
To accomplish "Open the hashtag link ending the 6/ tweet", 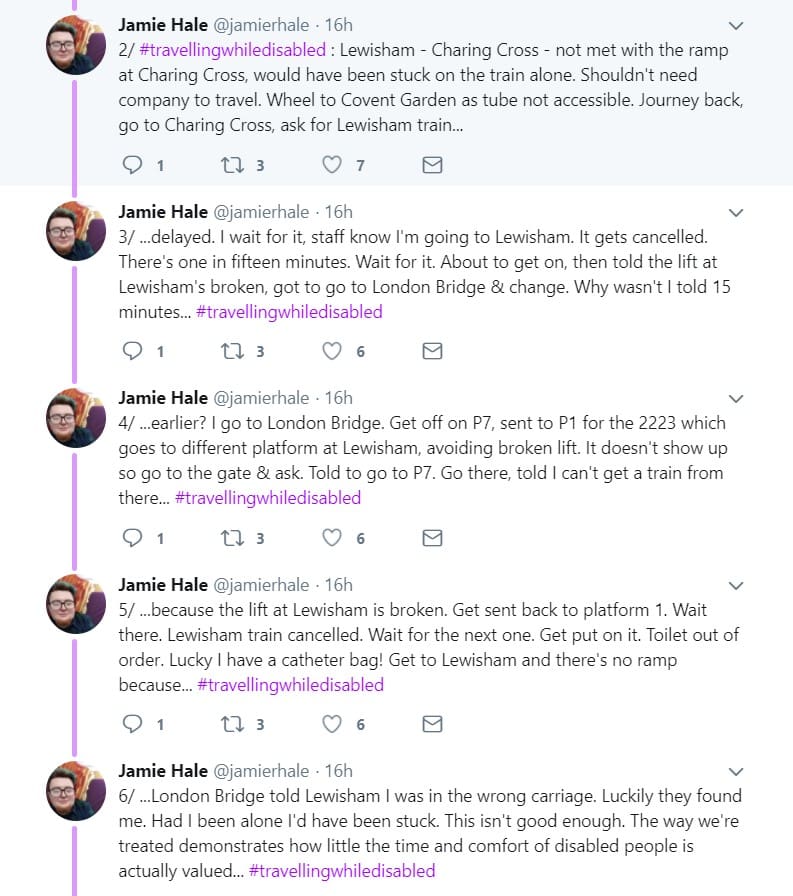I will (342, 871).
